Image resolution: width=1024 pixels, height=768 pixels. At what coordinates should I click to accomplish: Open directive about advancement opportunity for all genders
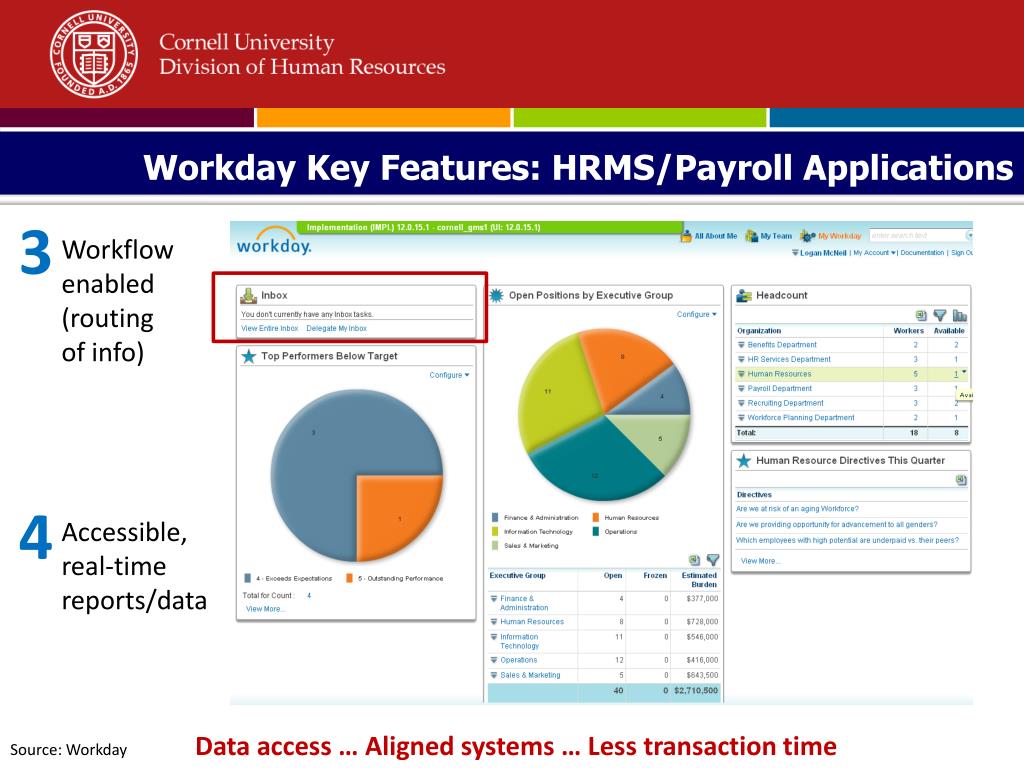[x=837, y=524]
